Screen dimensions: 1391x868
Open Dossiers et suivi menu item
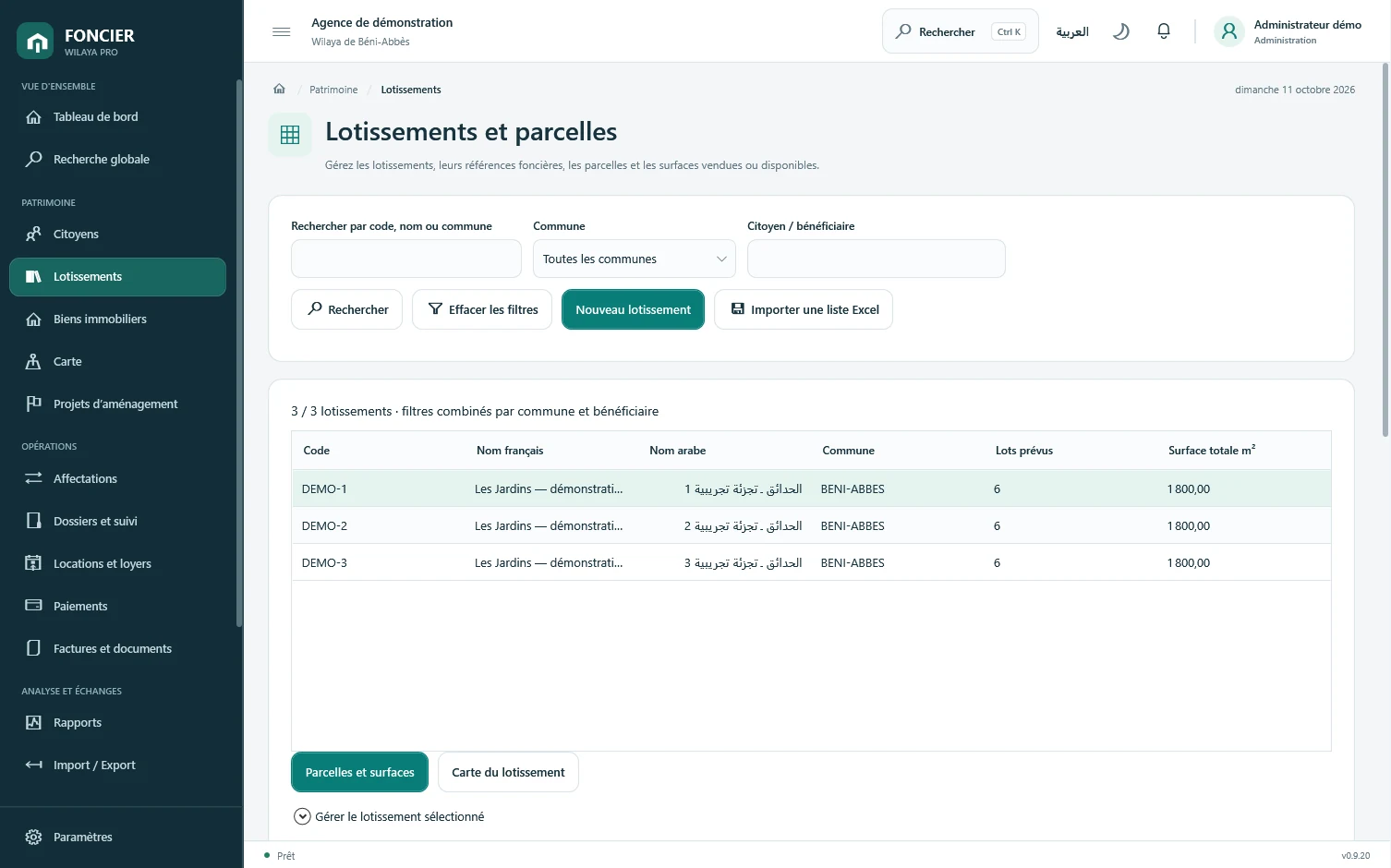point(117,521)
